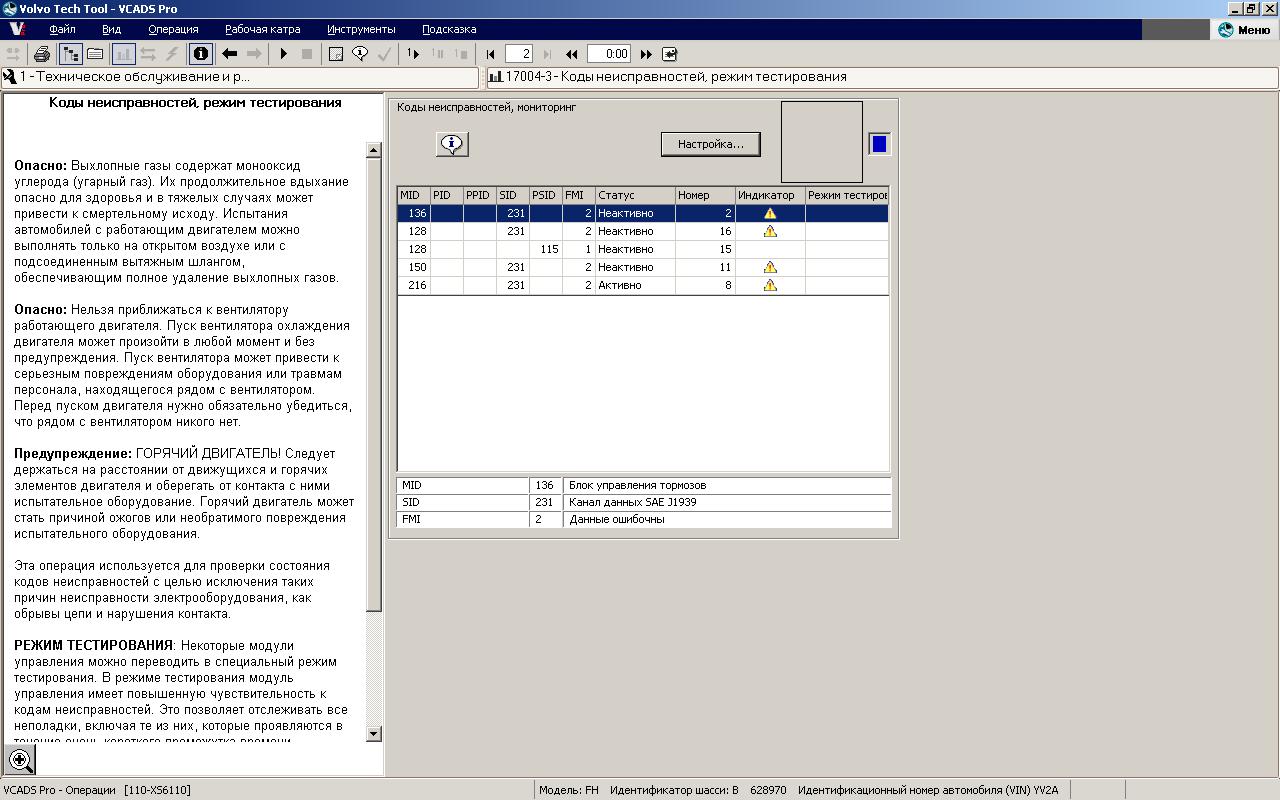Image resolution: width=1280 pixels, height=800 pixels.
Task: Select fault row MID 136
Action: point(643,213)
